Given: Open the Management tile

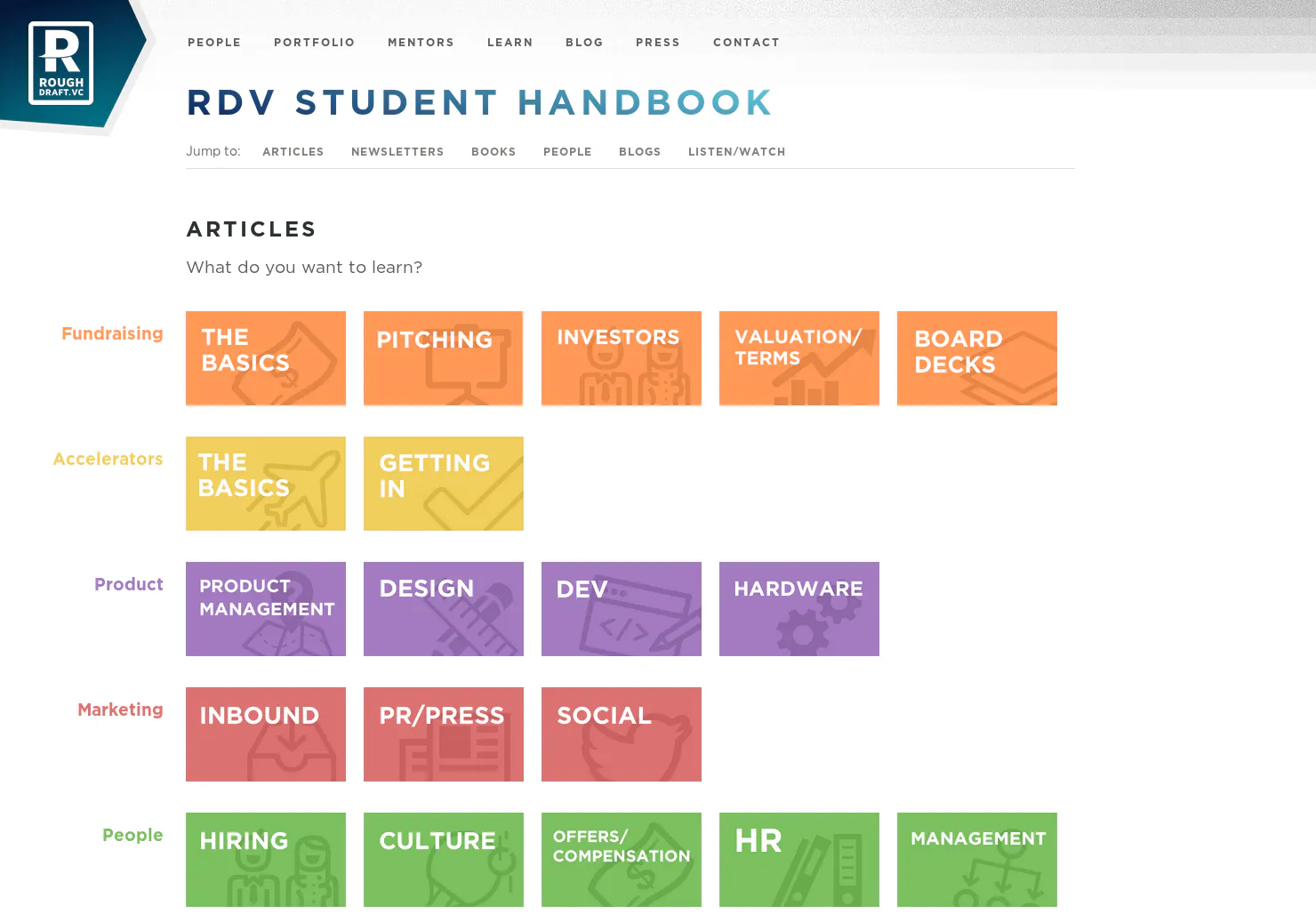Looking at the screenshot, I should pos(977,860).
